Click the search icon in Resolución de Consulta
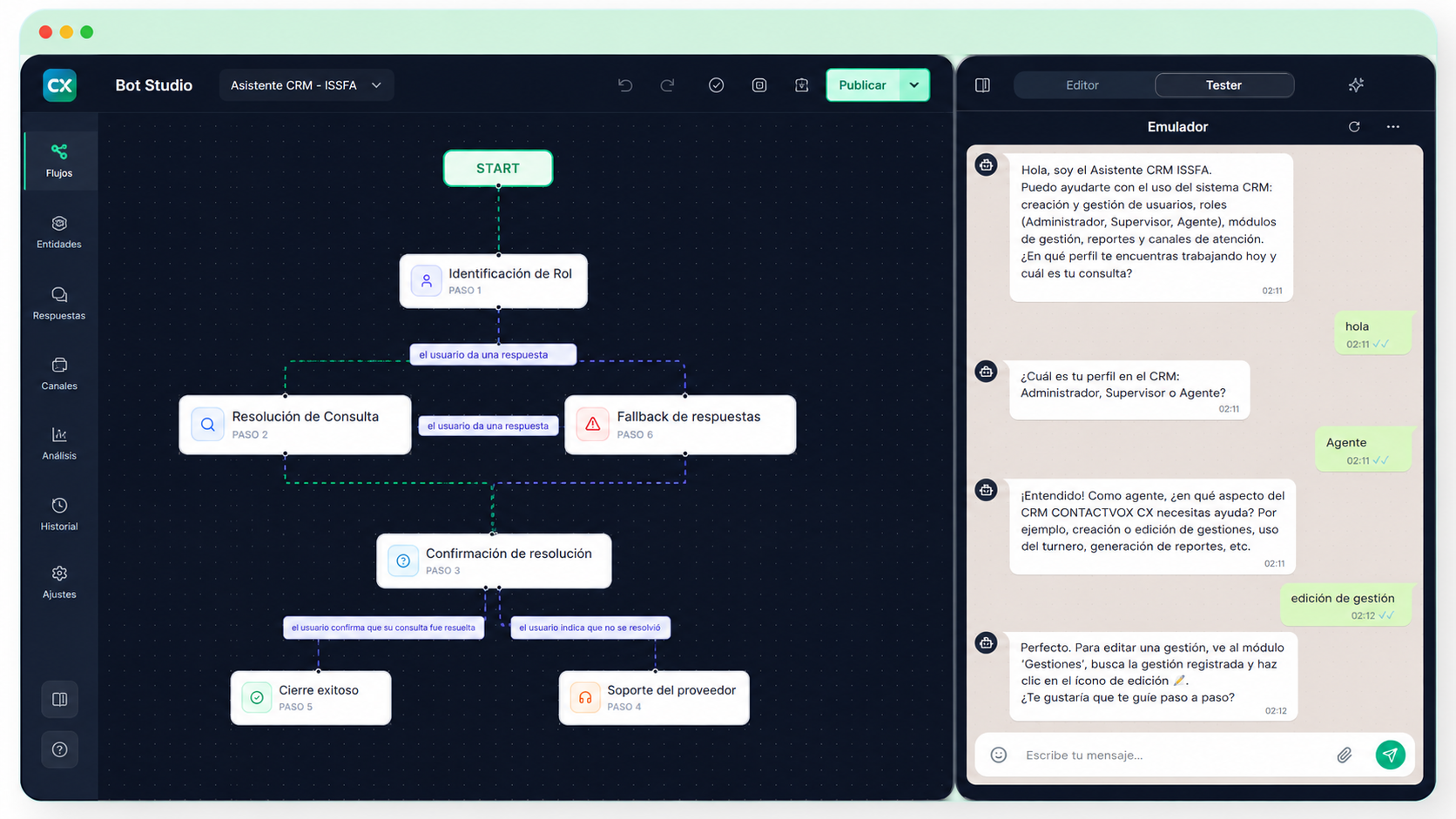1456x819 pixels. (x=207, y=425)
